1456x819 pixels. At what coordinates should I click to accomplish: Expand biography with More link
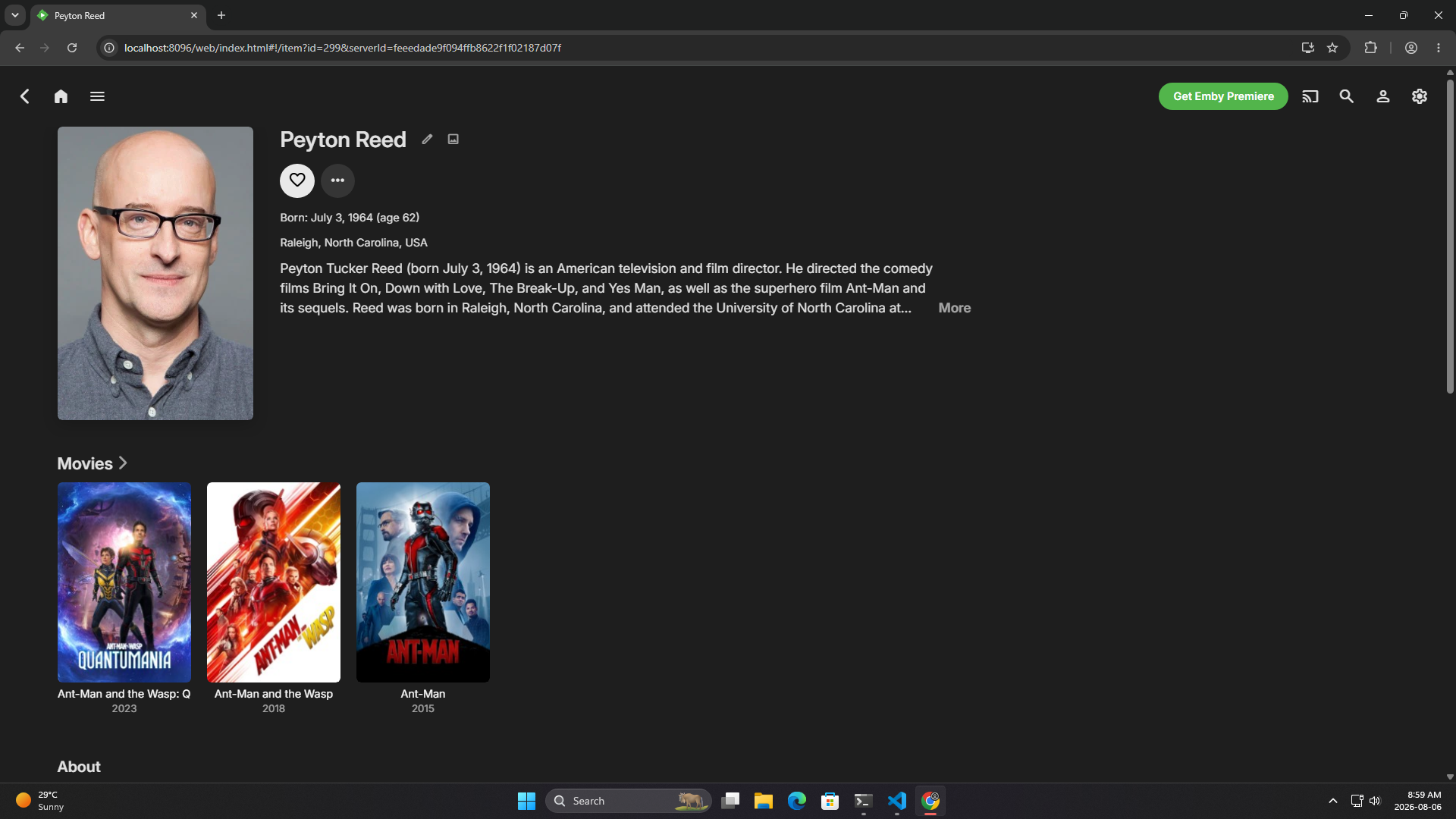coord(955,308)
